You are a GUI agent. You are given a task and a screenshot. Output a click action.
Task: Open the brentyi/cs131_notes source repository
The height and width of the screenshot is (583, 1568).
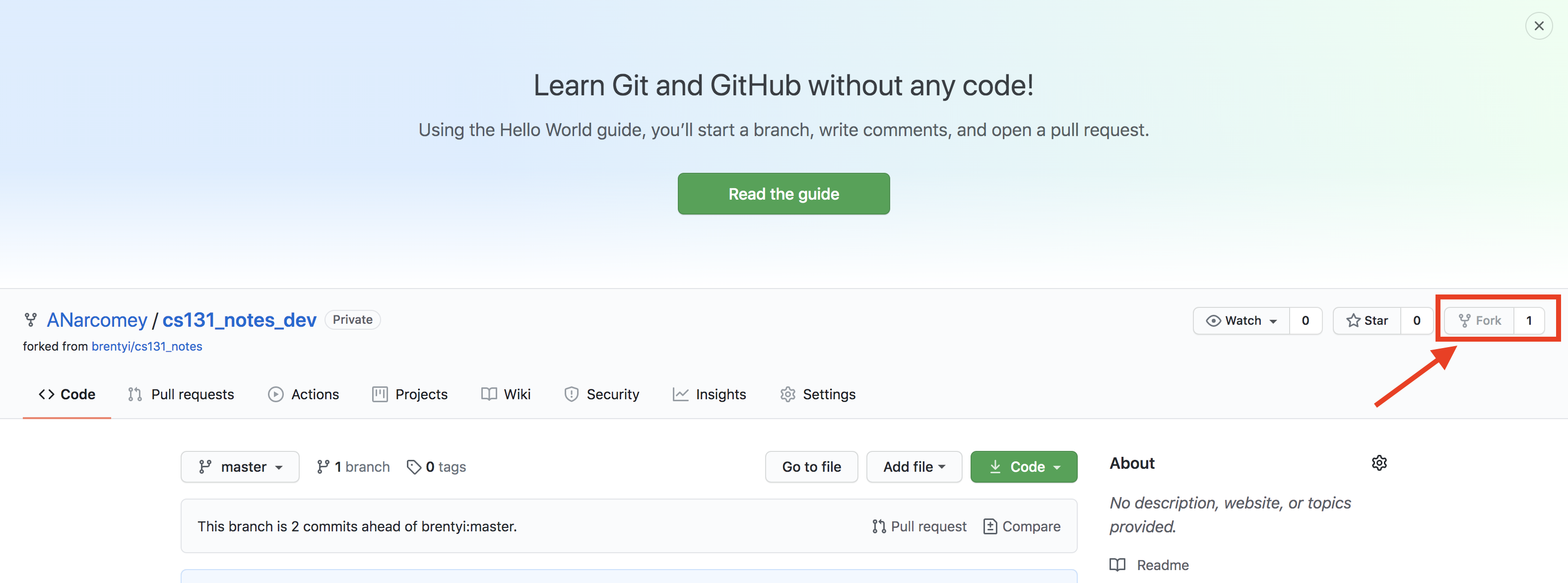[147, 346]
